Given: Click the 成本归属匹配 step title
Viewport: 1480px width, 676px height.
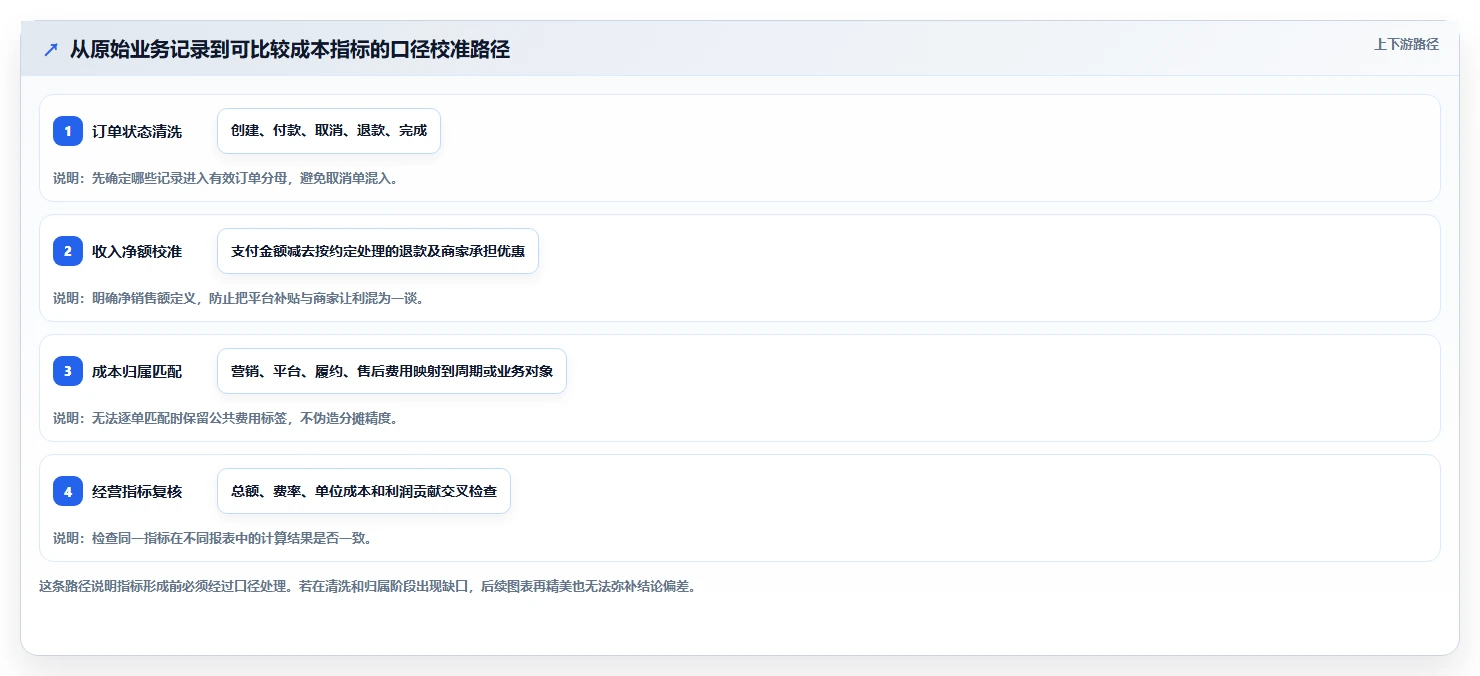Looking at the screenshot, I should 137,371.
